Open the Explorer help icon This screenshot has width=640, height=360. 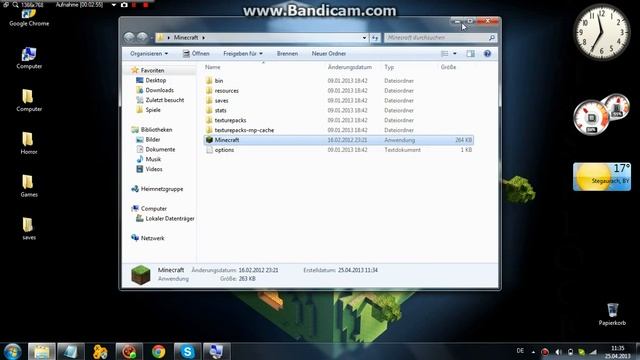pos(487,53)
